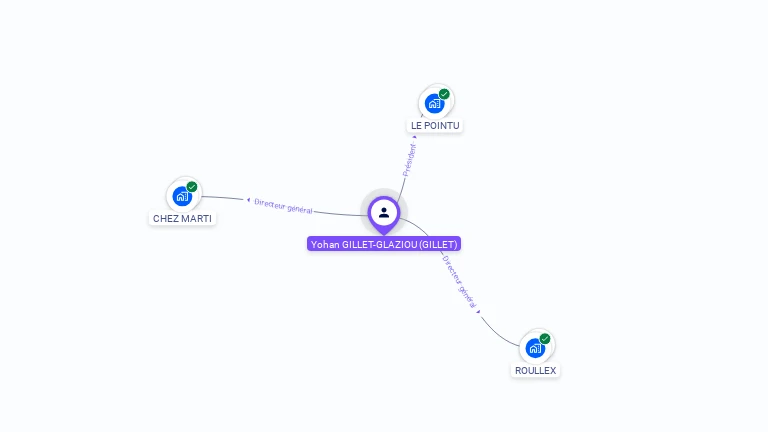Click the green checkmark badge on LE POINTU
Viewport: 768px width, 432px height.
click(x=444, y=94)
